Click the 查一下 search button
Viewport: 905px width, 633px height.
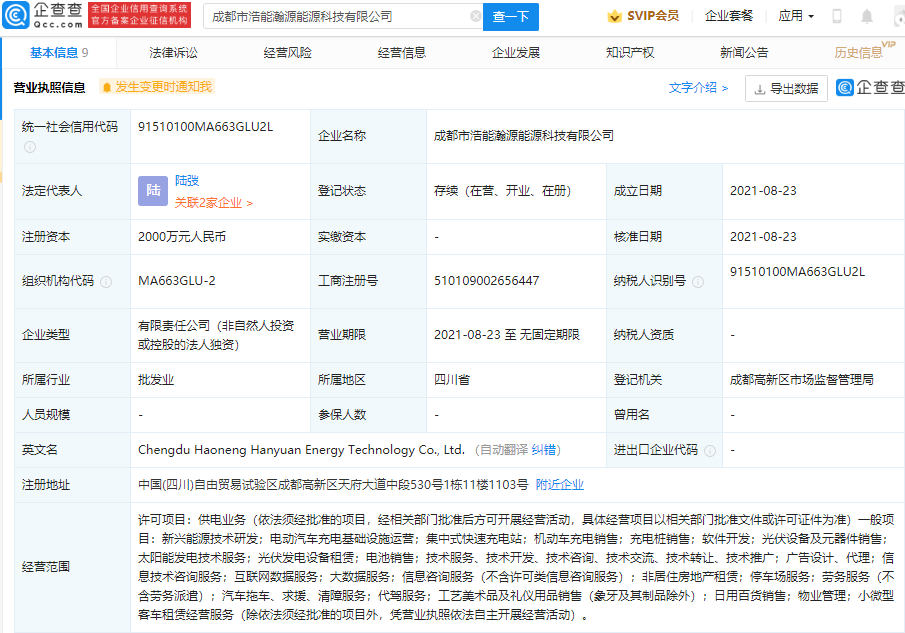pyautogui.click(x=512, y=16)
